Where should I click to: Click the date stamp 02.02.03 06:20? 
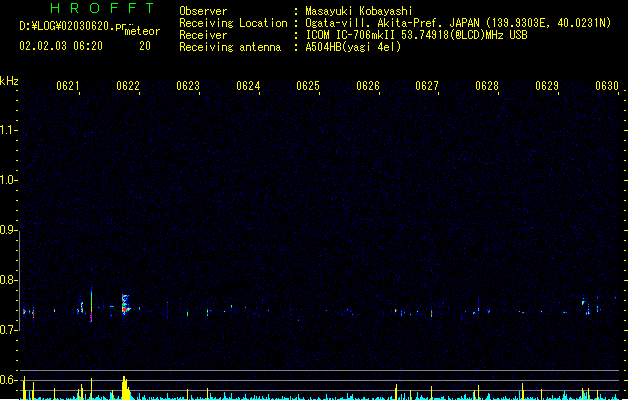tap(61, 46)
